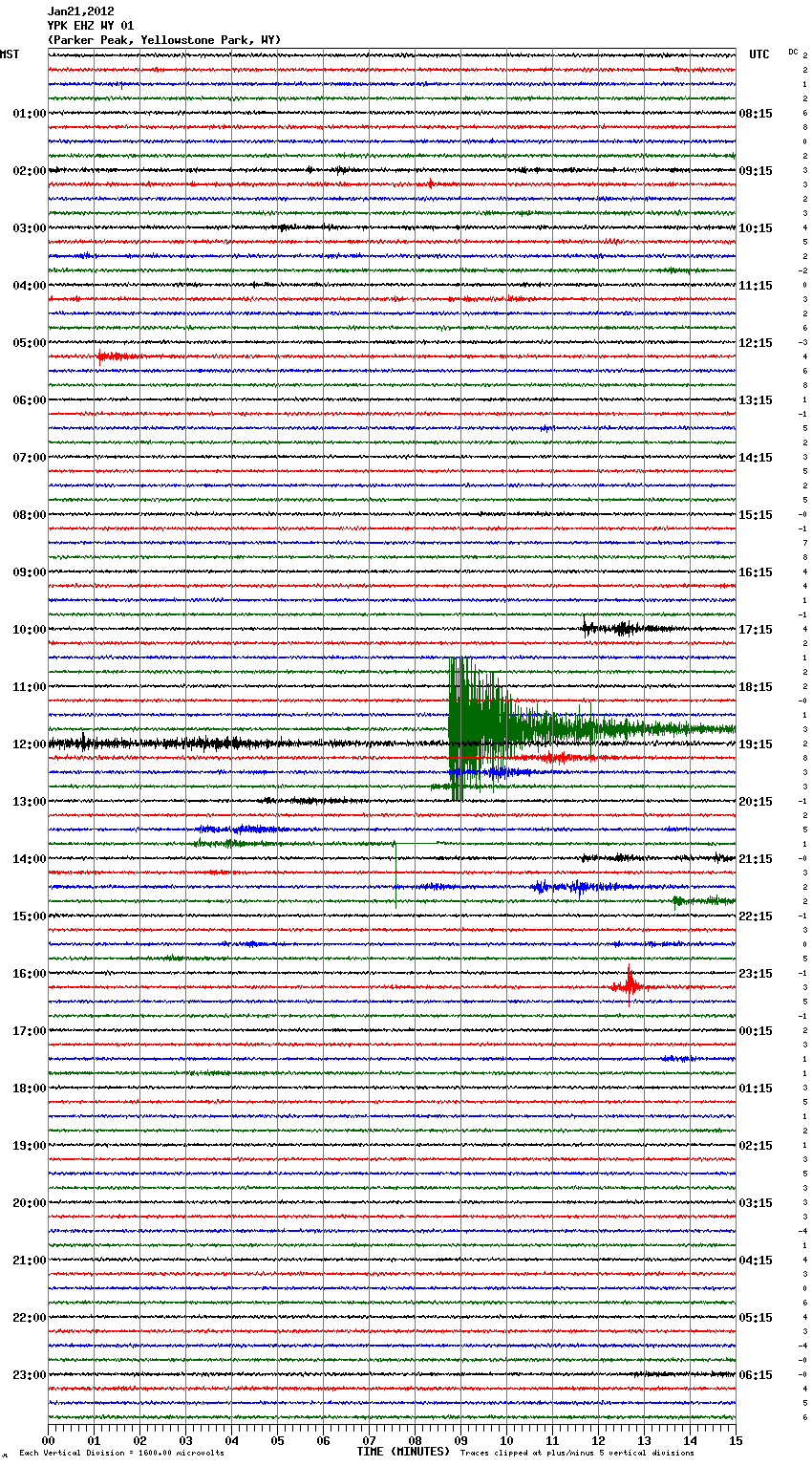Click the Parker Peak location title
This screenshot has height=1466, width=812.
coord(163,40)
